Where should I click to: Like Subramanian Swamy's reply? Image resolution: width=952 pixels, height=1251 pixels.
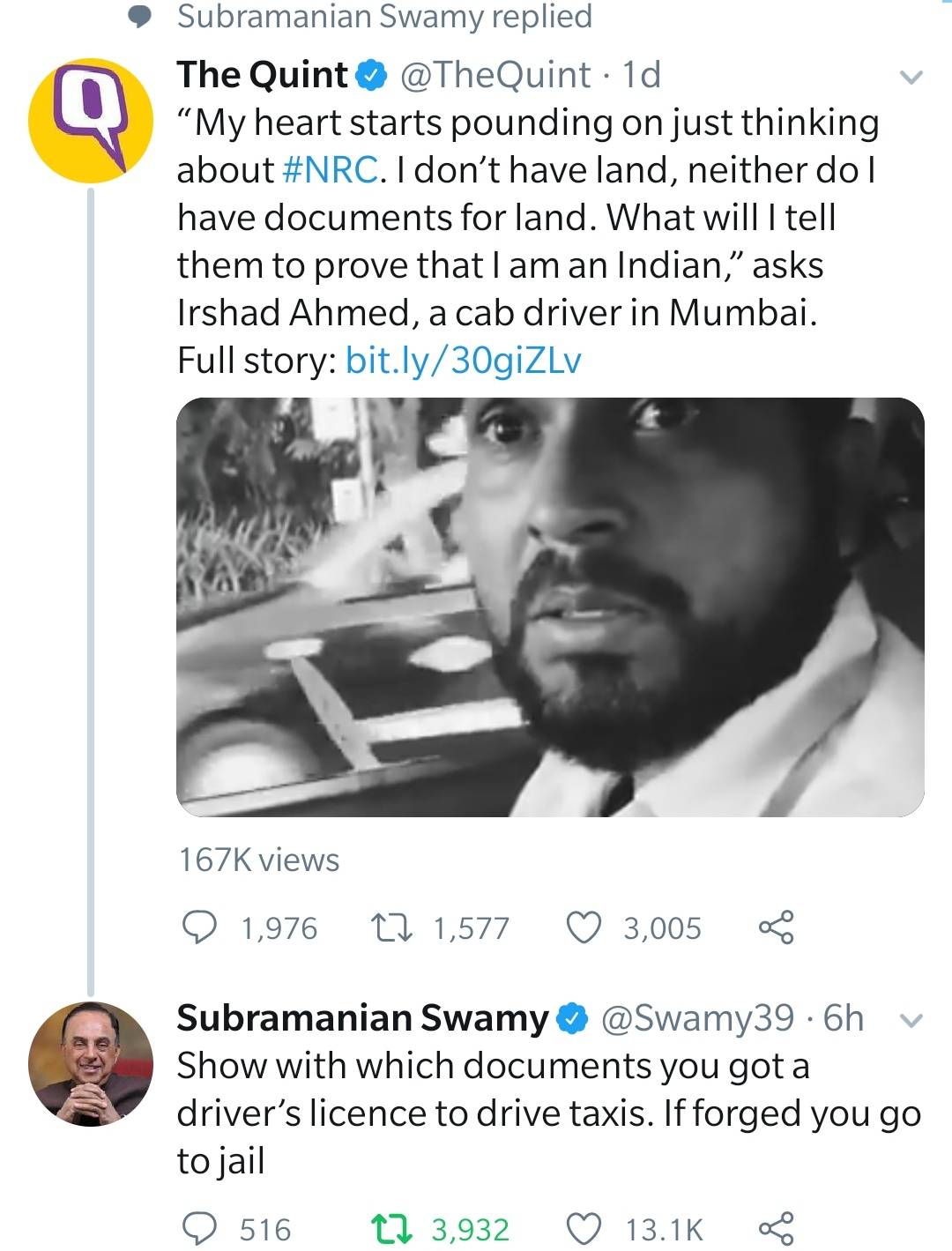tap(583, 1228)
